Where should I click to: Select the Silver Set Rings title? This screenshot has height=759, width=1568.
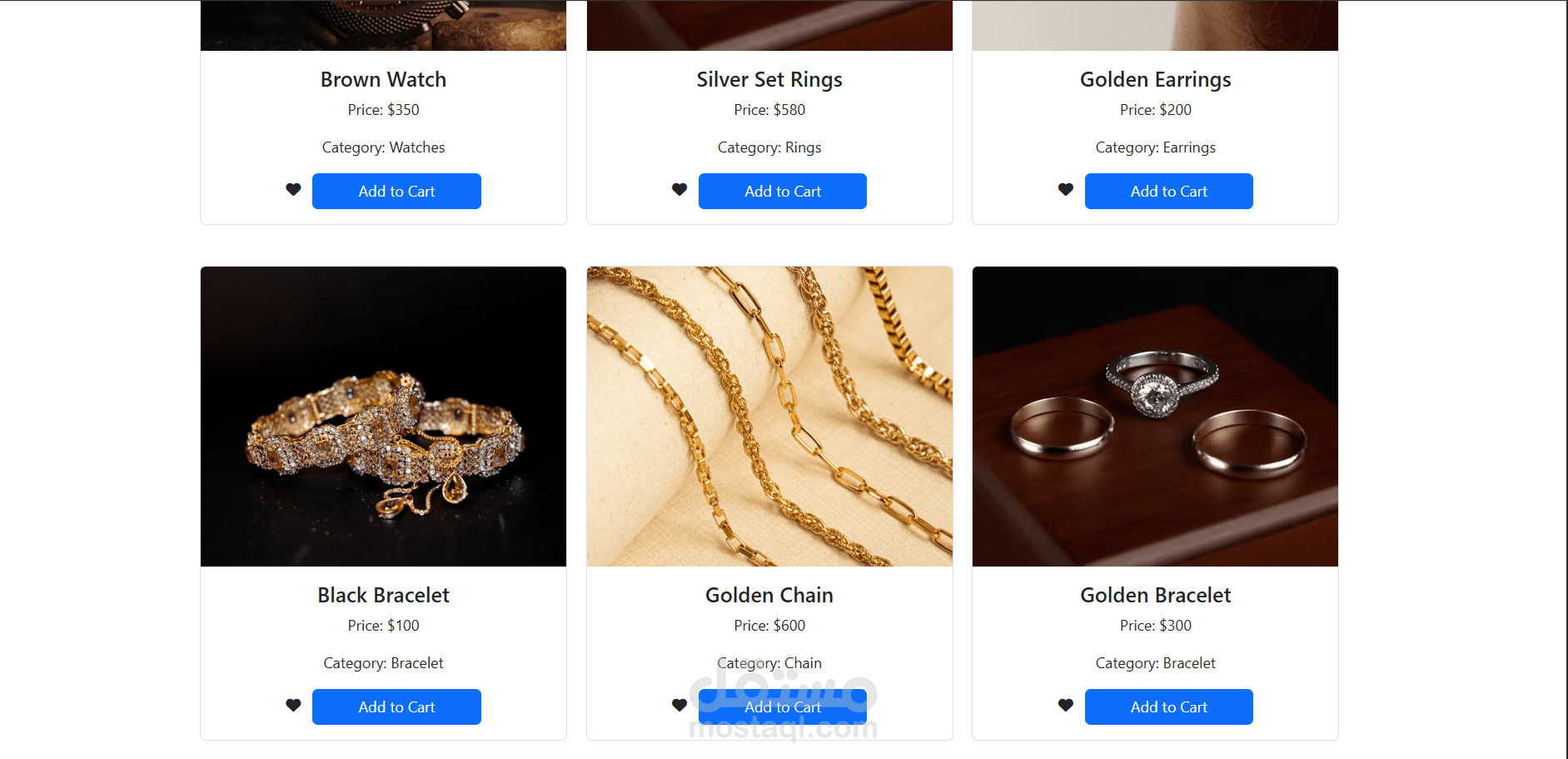[x=769, y=80]
